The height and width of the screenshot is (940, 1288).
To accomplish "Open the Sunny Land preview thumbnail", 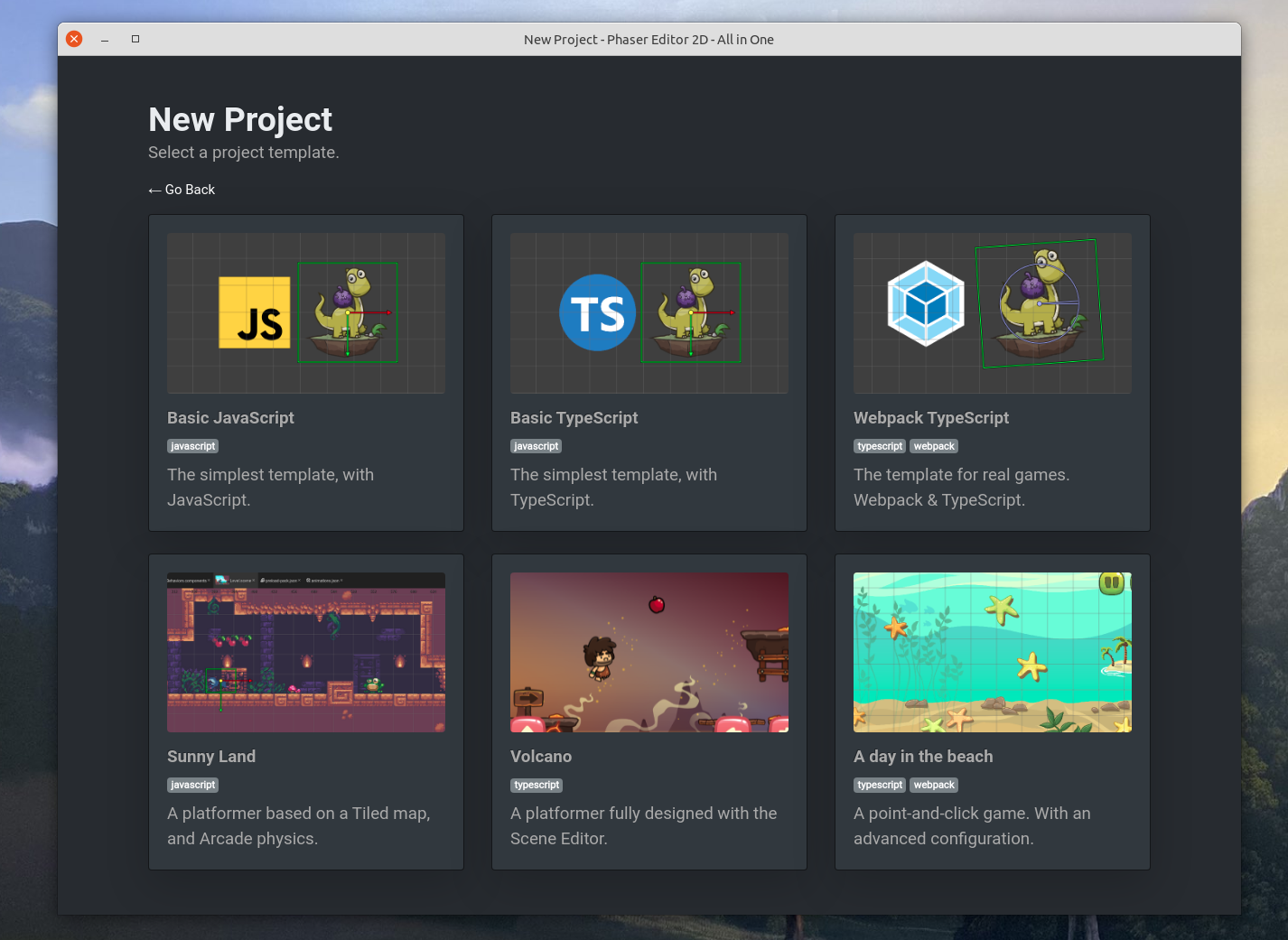I will click(306, 652).
